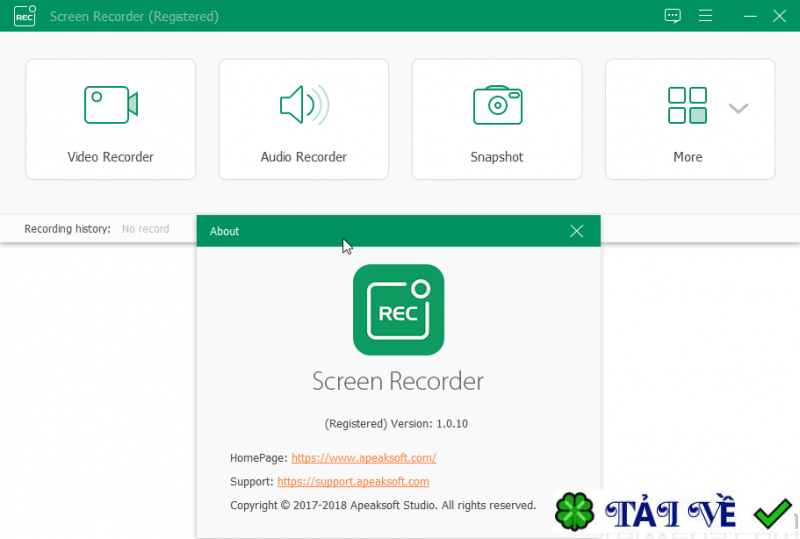Click the copyright Apeaksoft Studio text
The height and width of the screenshot is (539, 800).
point(383,505)
